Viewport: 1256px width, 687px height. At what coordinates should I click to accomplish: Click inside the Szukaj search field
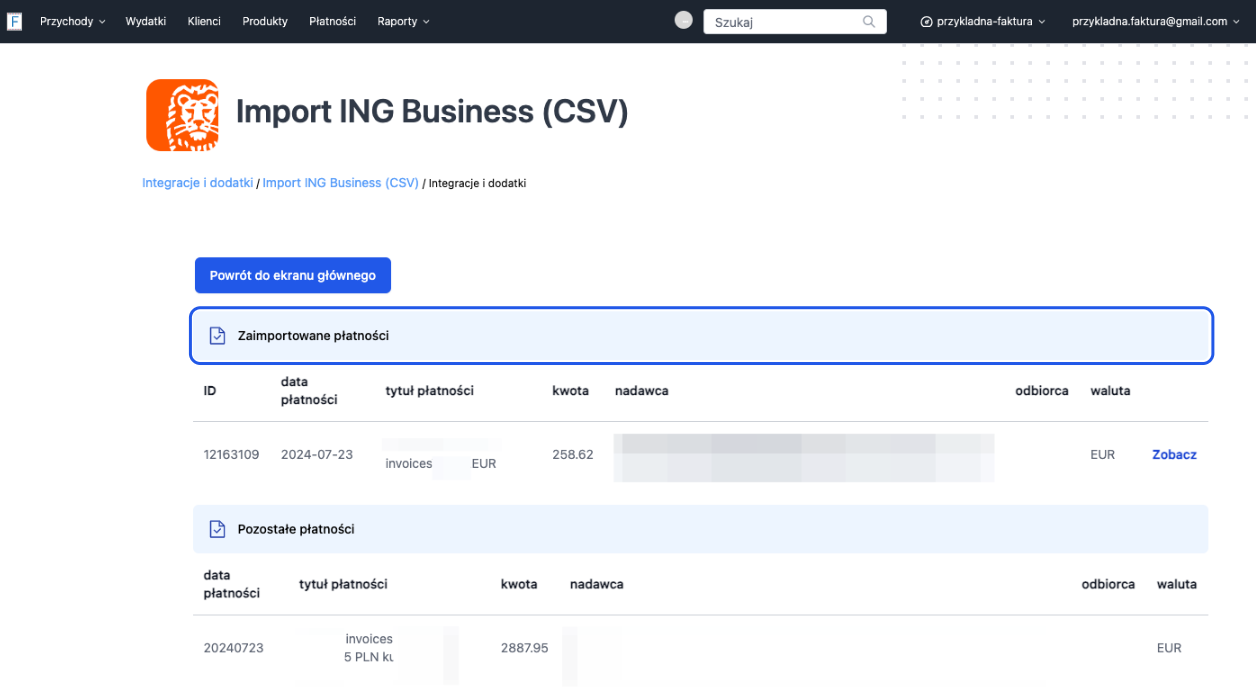(780, 20)
